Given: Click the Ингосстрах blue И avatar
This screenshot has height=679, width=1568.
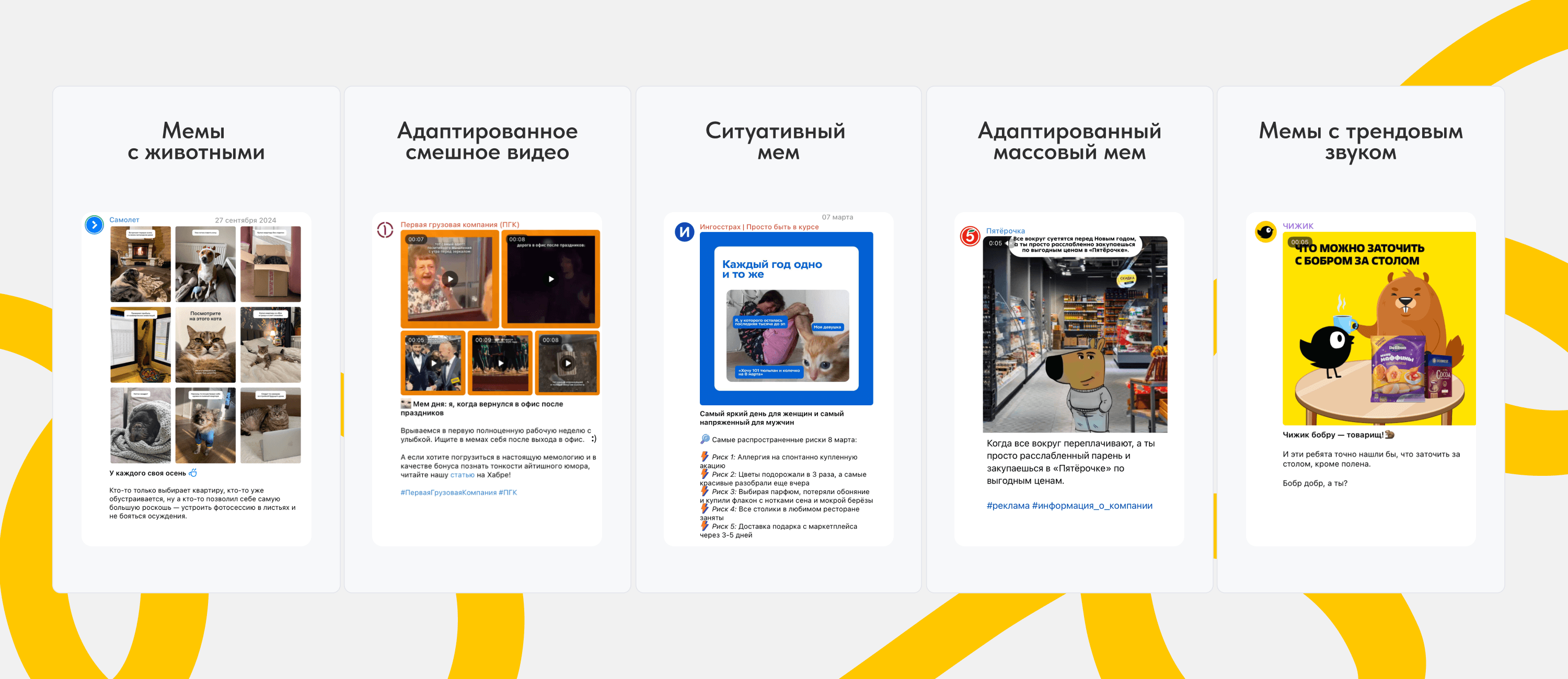Looking at the screenshot, I should pos(684,232).
